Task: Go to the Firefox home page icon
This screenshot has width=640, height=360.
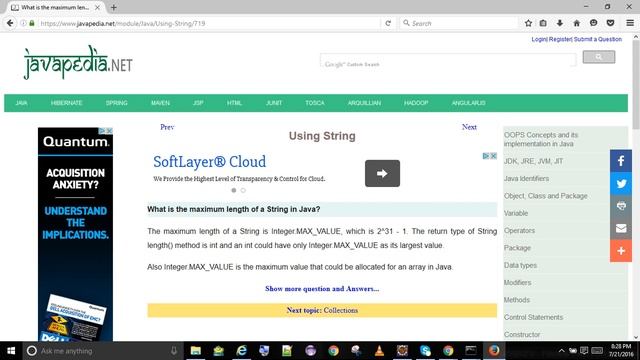Action: click(576, 23)
